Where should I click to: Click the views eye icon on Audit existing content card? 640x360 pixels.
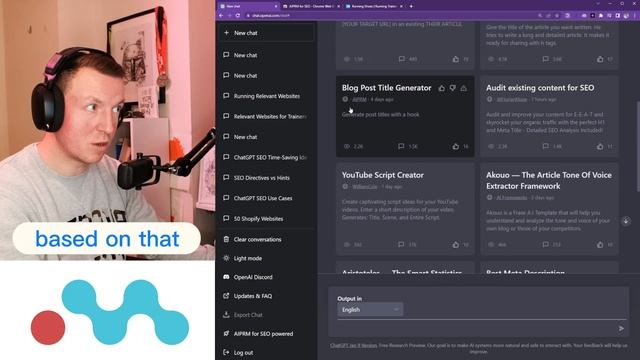(491, 146)
